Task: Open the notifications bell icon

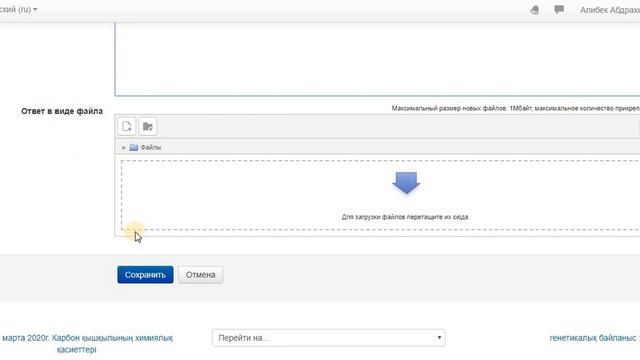Action: click(534, 10)
